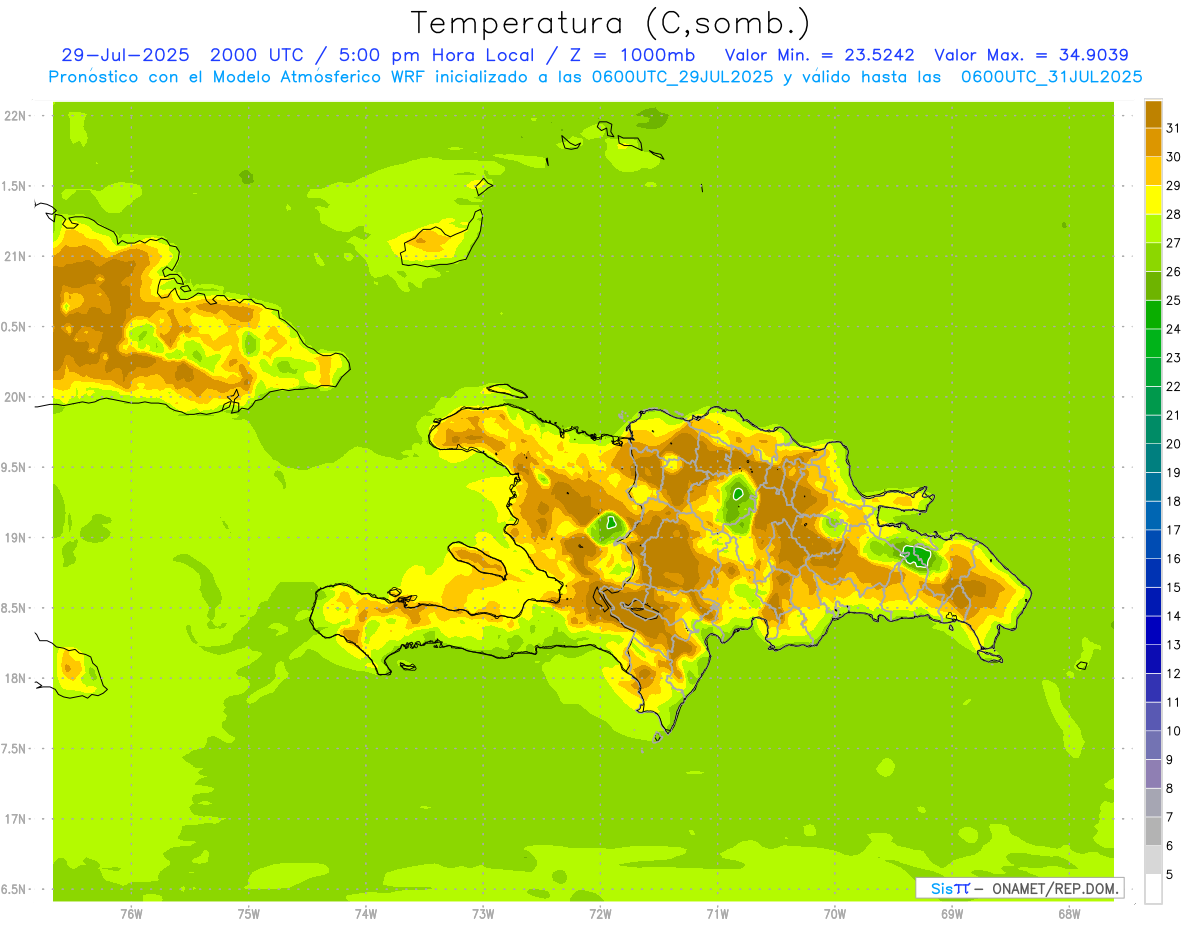Click the legend color band between 9 and 10
Viewport: 1200px width, 927px height.
pos(1153,745)
